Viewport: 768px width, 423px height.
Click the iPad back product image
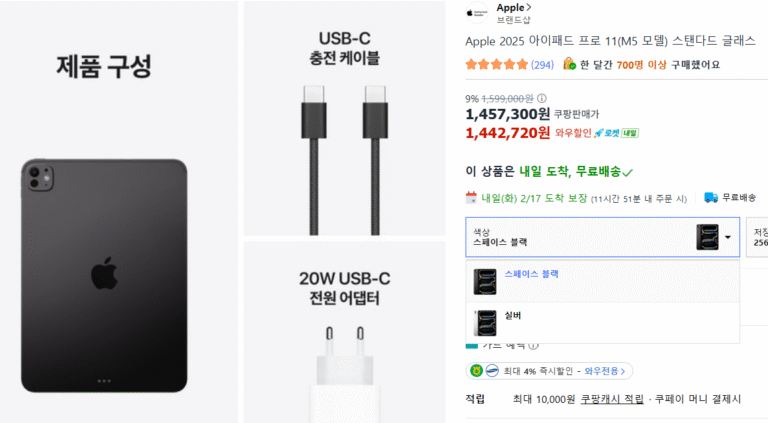point(104,275)
